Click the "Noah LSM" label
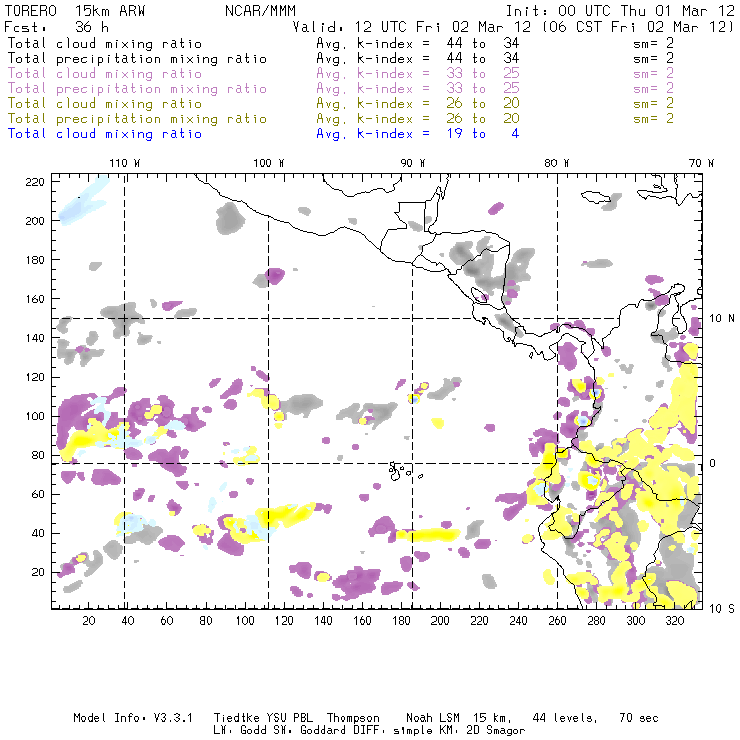Viewport: 740px width, 740px height. tap(433, 718)
